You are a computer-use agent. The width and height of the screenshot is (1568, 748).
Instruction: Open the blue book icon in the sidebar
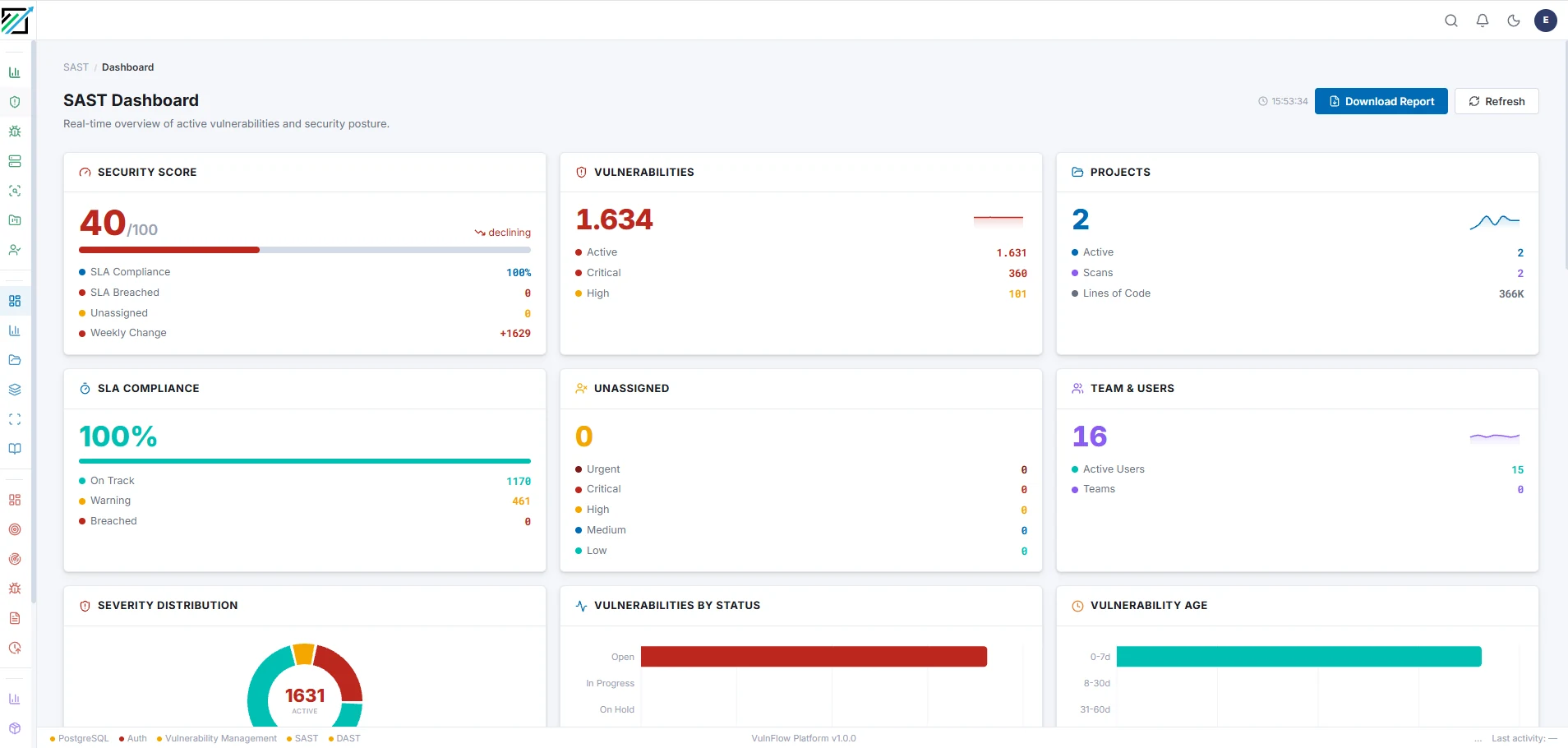[x=15, y=449]
